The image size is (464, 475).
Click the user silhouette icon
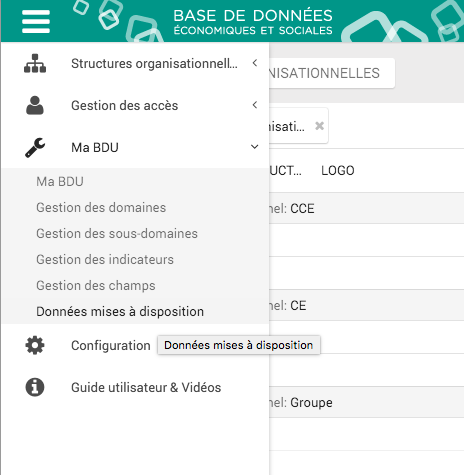[35, 105]
